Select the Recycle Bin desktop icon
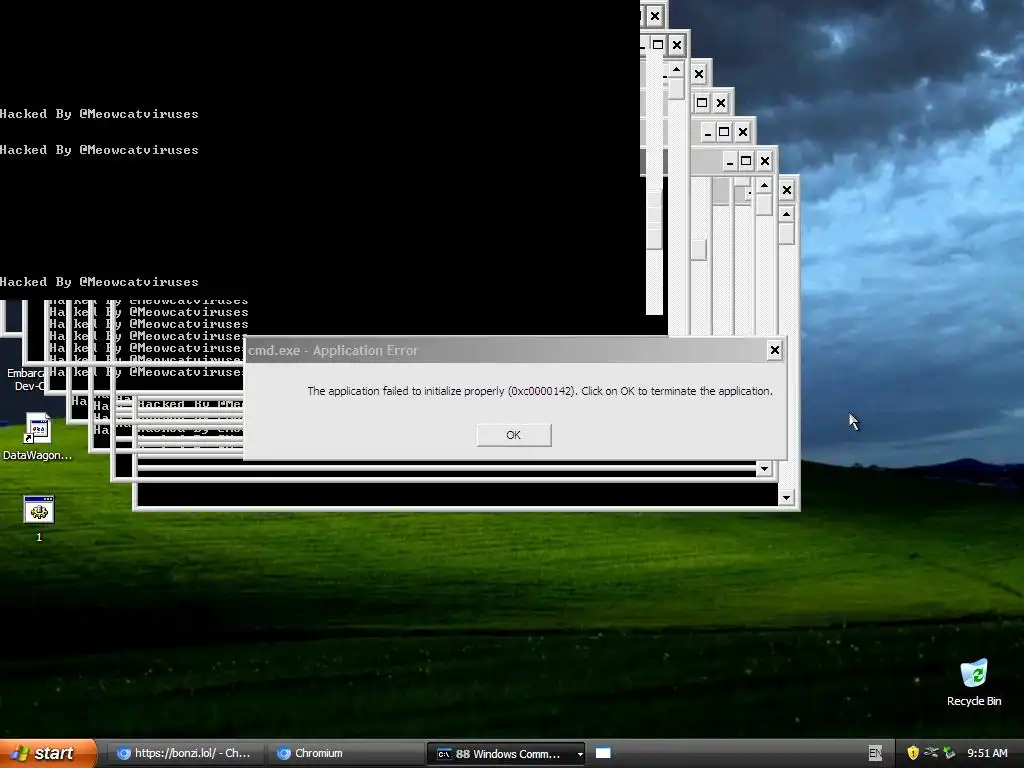The image size is (1024, 768). click(974, 682)
